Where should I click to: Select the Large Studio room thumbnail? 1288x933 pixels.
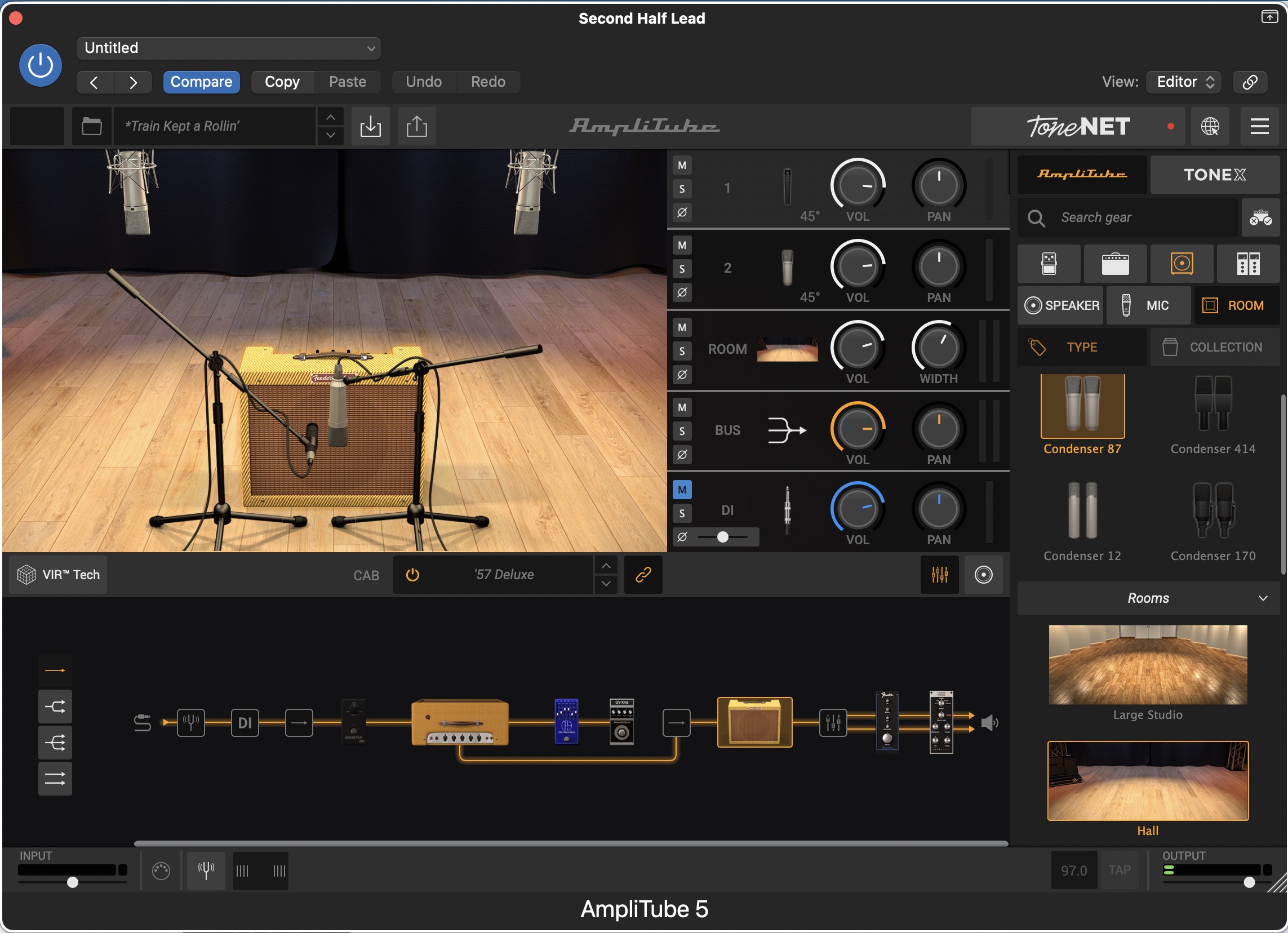(1147, 664)
